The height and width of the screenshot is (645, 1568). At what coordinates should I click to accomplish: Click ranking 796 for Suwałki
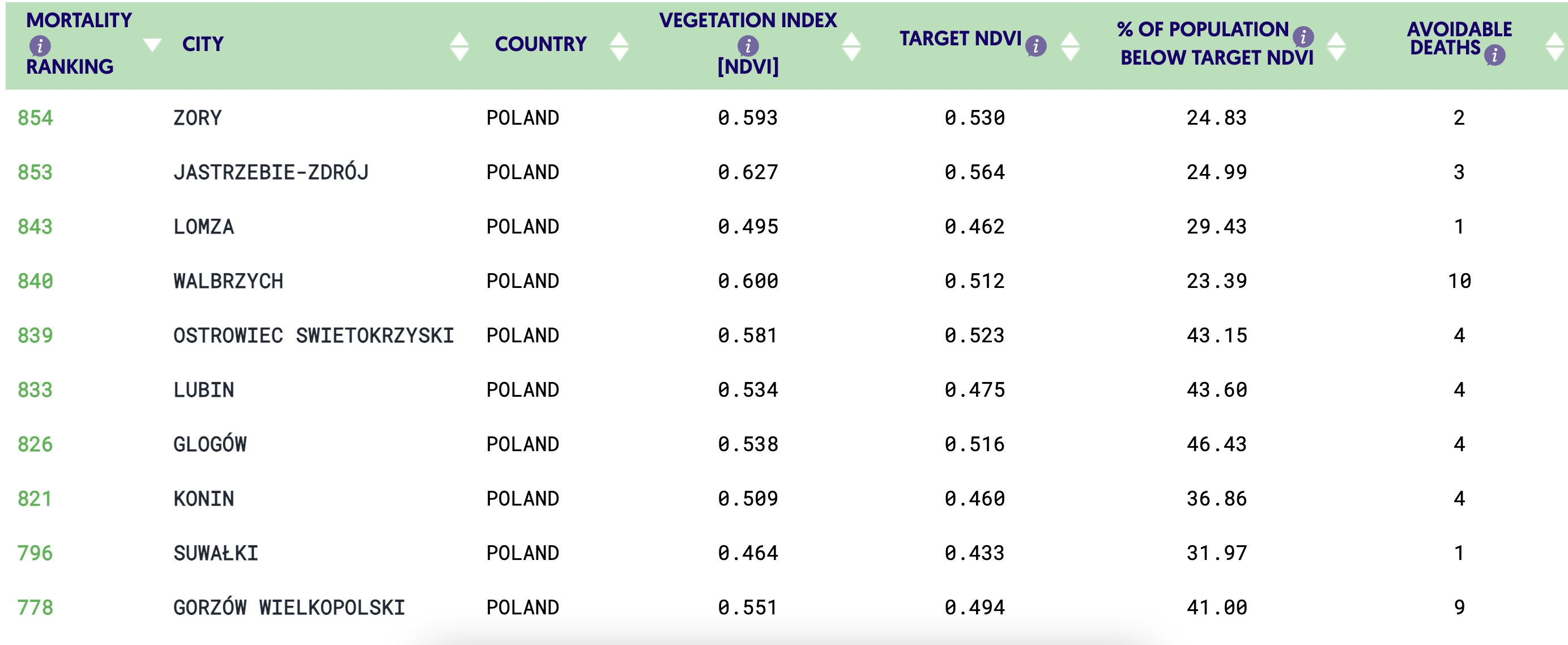coord(35,553)
